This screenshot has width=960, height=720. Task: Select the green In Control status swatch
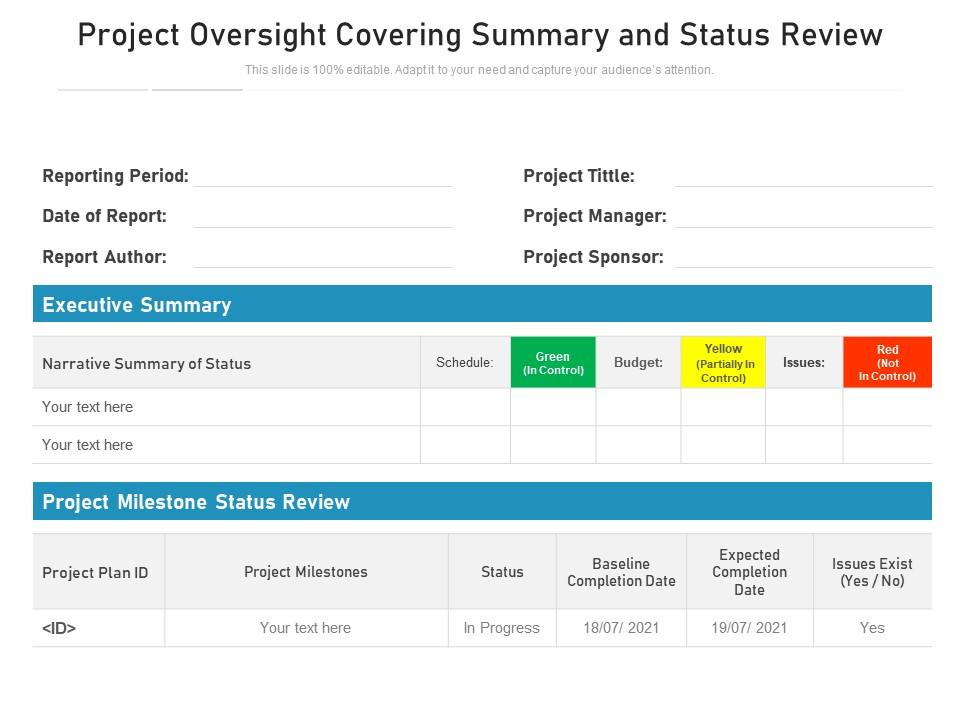coord(553,362)
